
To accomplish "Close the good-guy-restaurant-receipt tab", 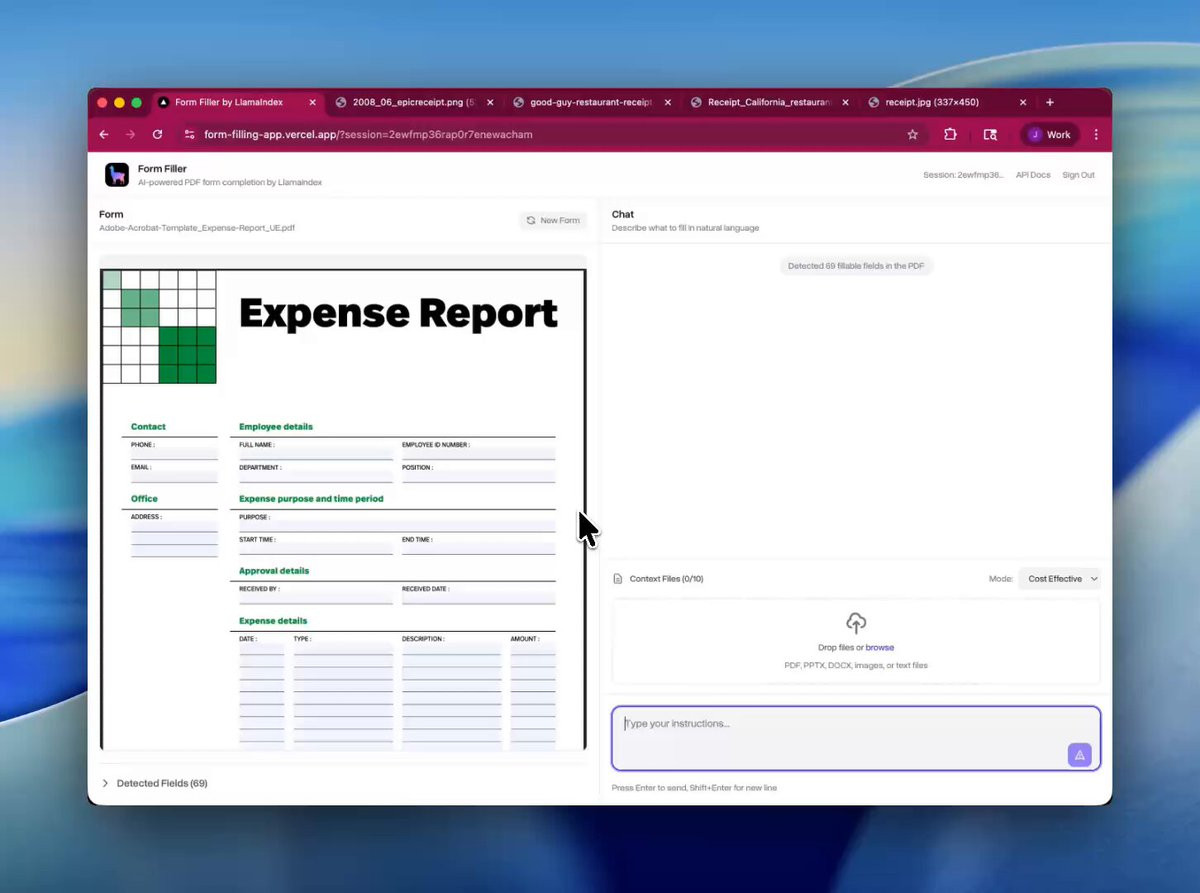I will [x=668, y=102].
